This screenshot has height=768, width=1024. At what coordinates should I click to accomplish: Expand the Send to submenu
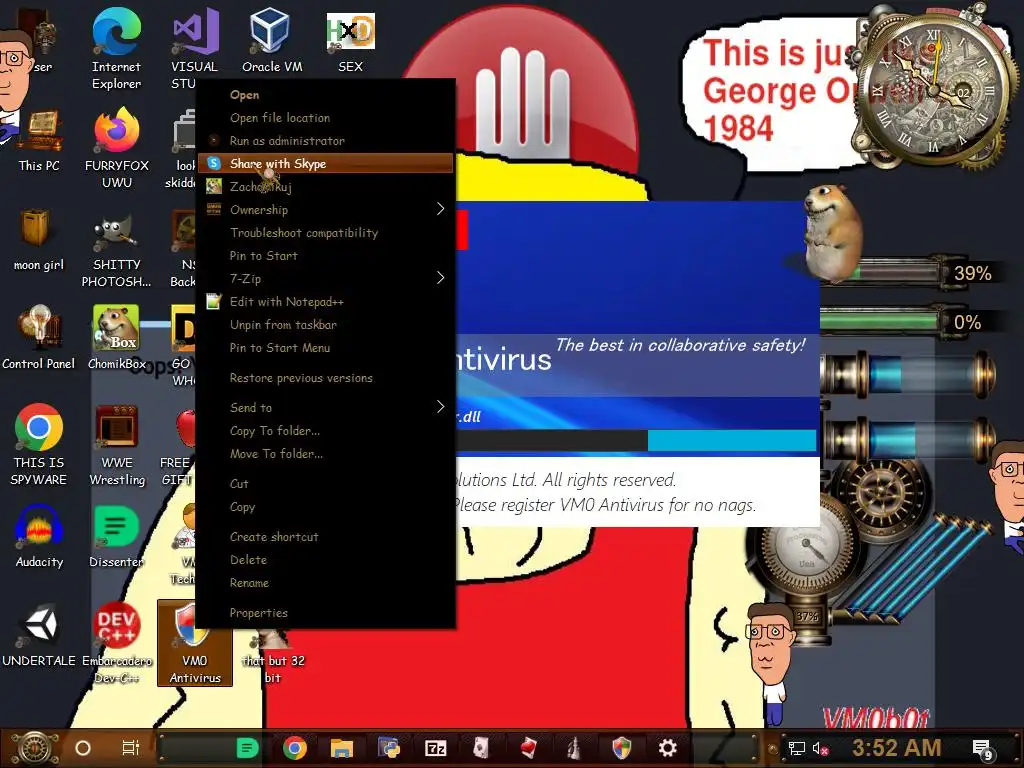pos(325,408)
